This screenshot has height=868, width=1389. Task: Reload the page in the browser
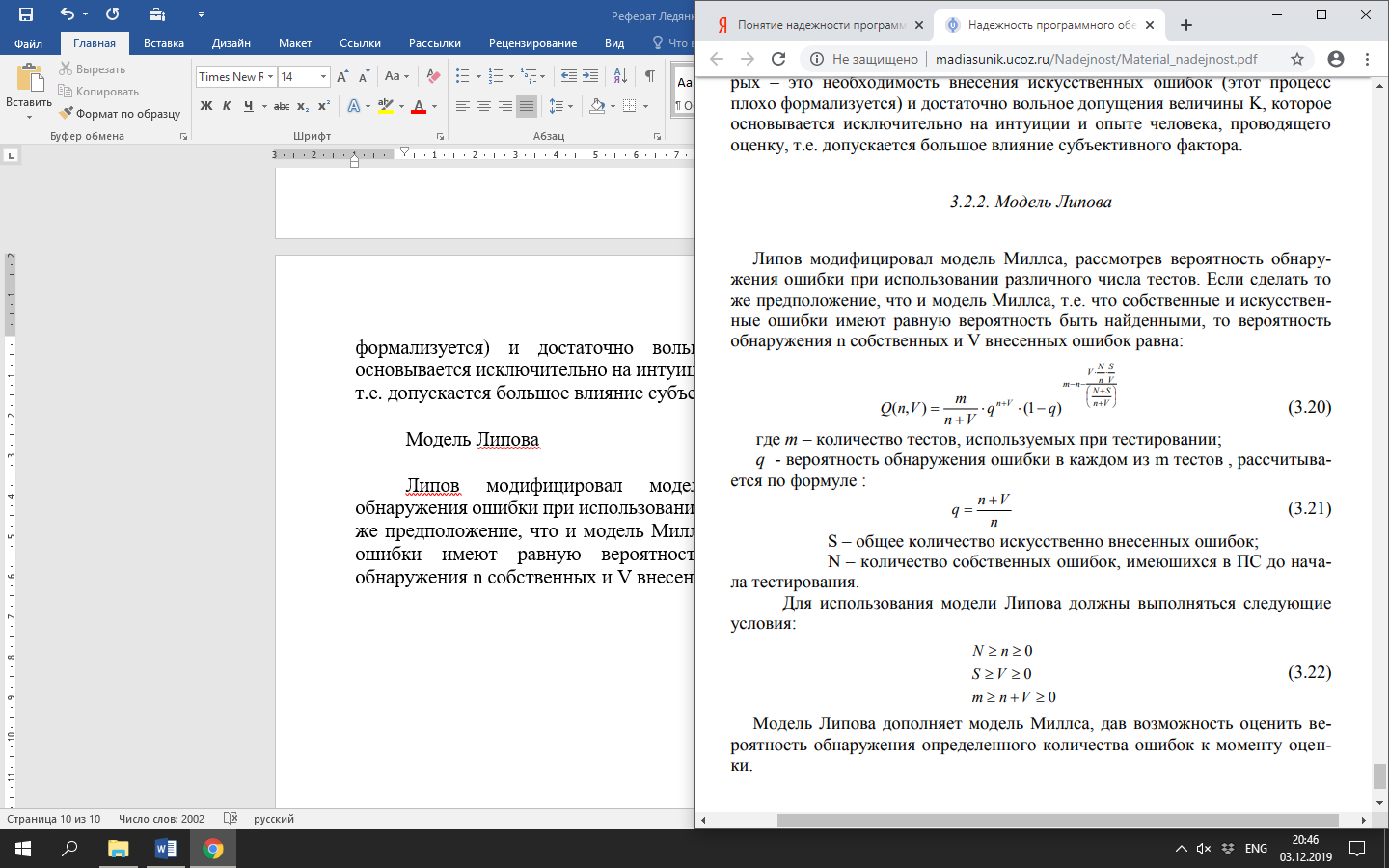tap(778, 59)
